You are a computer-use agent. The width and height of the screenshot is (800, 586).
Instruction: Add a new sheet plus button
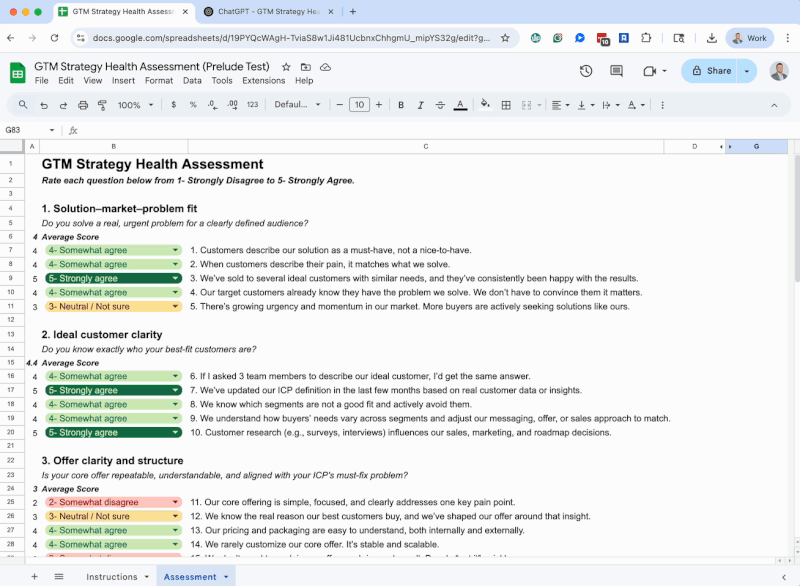click(34, 576)
